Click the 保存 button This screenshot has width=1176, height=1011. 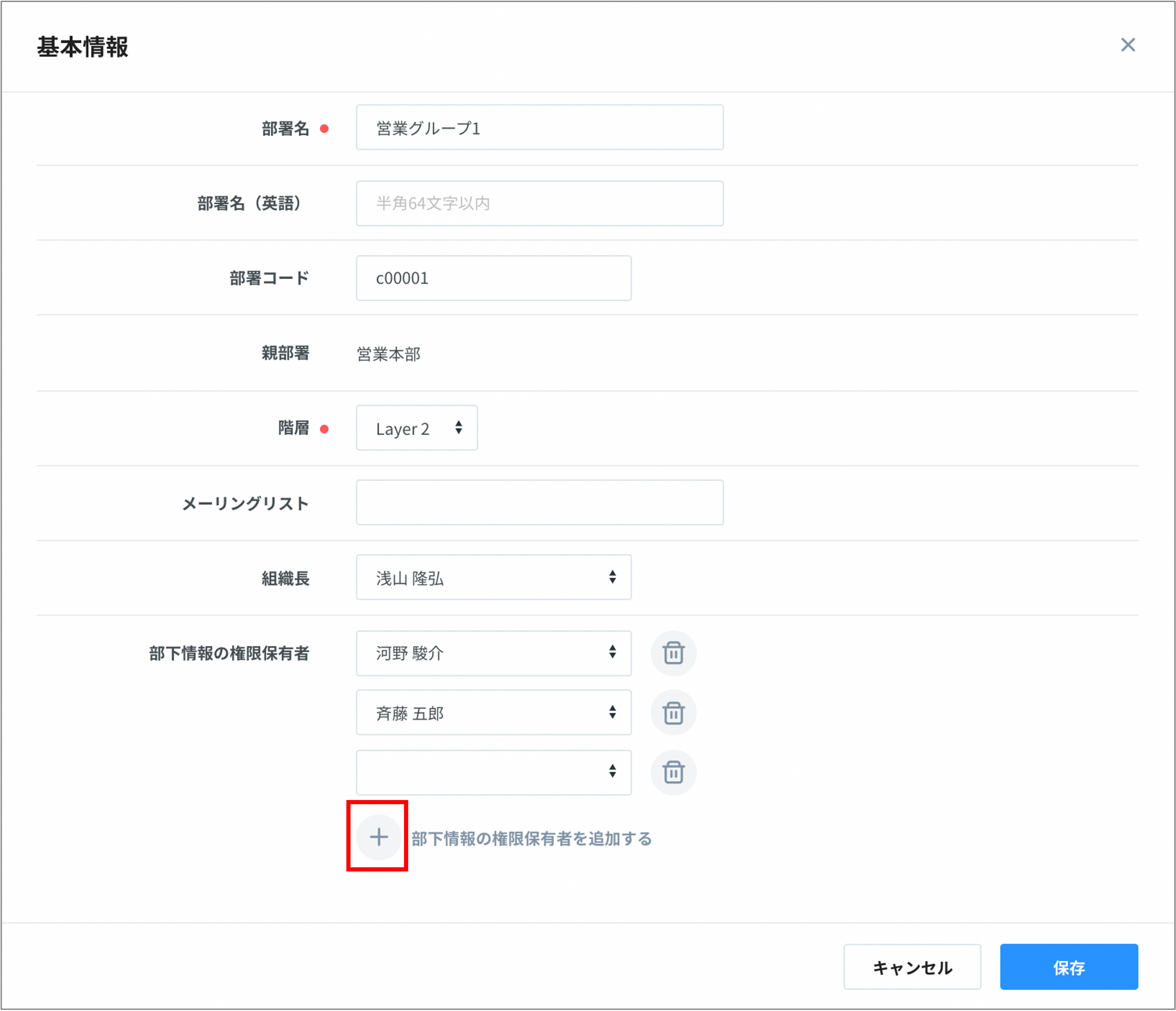pyautogui.click(x=1069, y=967)
